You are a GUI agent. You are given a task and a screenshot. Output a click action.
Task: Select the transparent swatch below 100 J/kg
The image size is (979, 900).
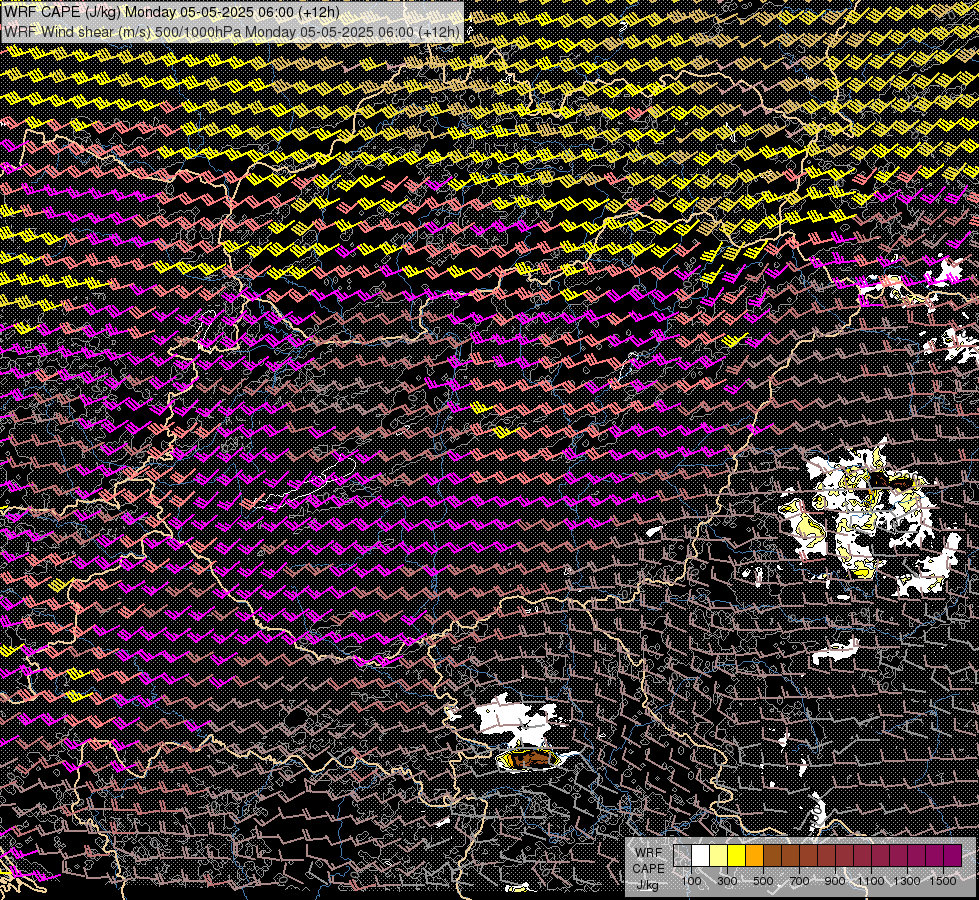coord(682,855)
